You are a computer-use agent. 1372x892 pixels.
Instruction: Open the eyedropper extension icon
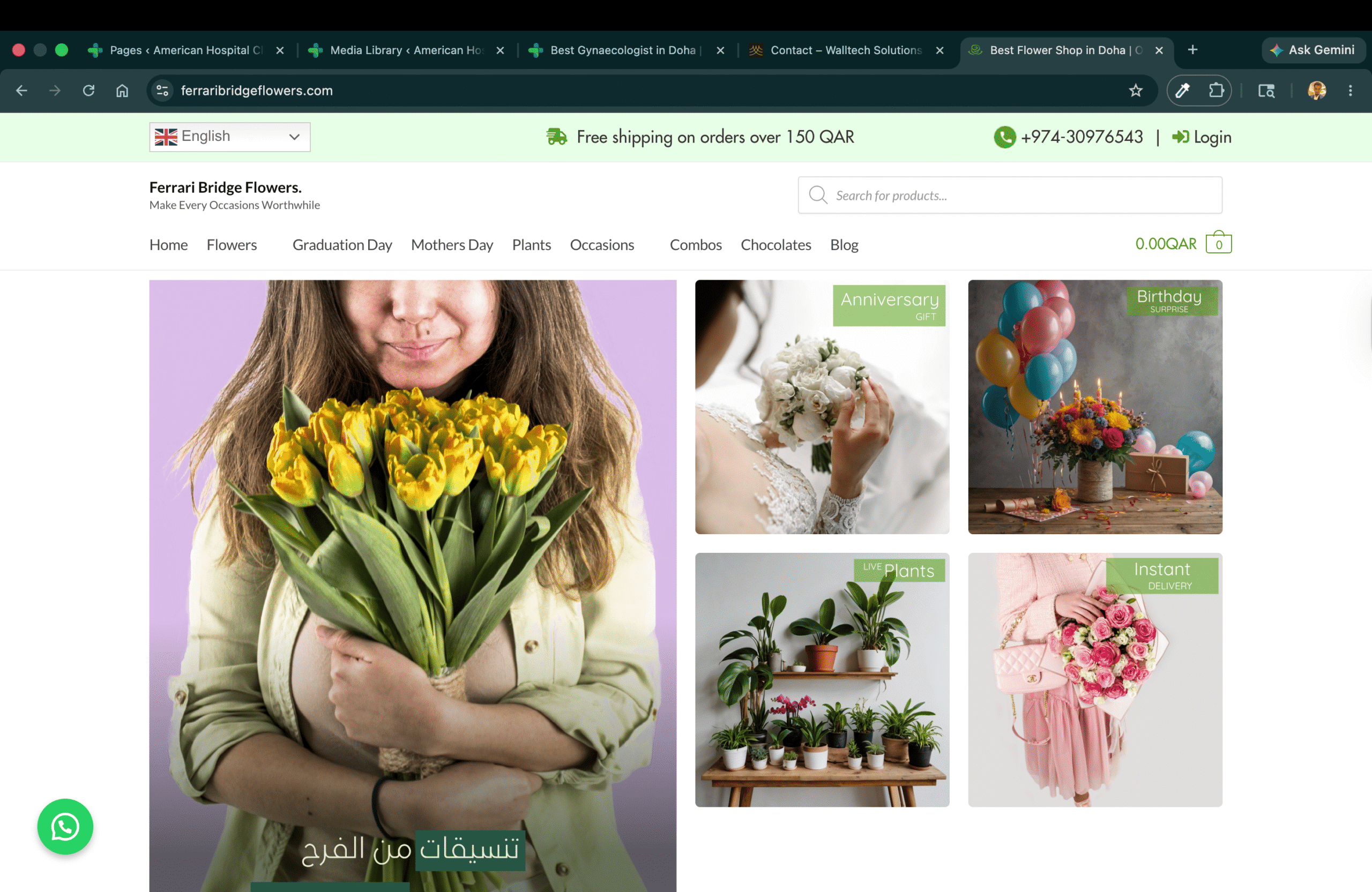[1182, 91]
